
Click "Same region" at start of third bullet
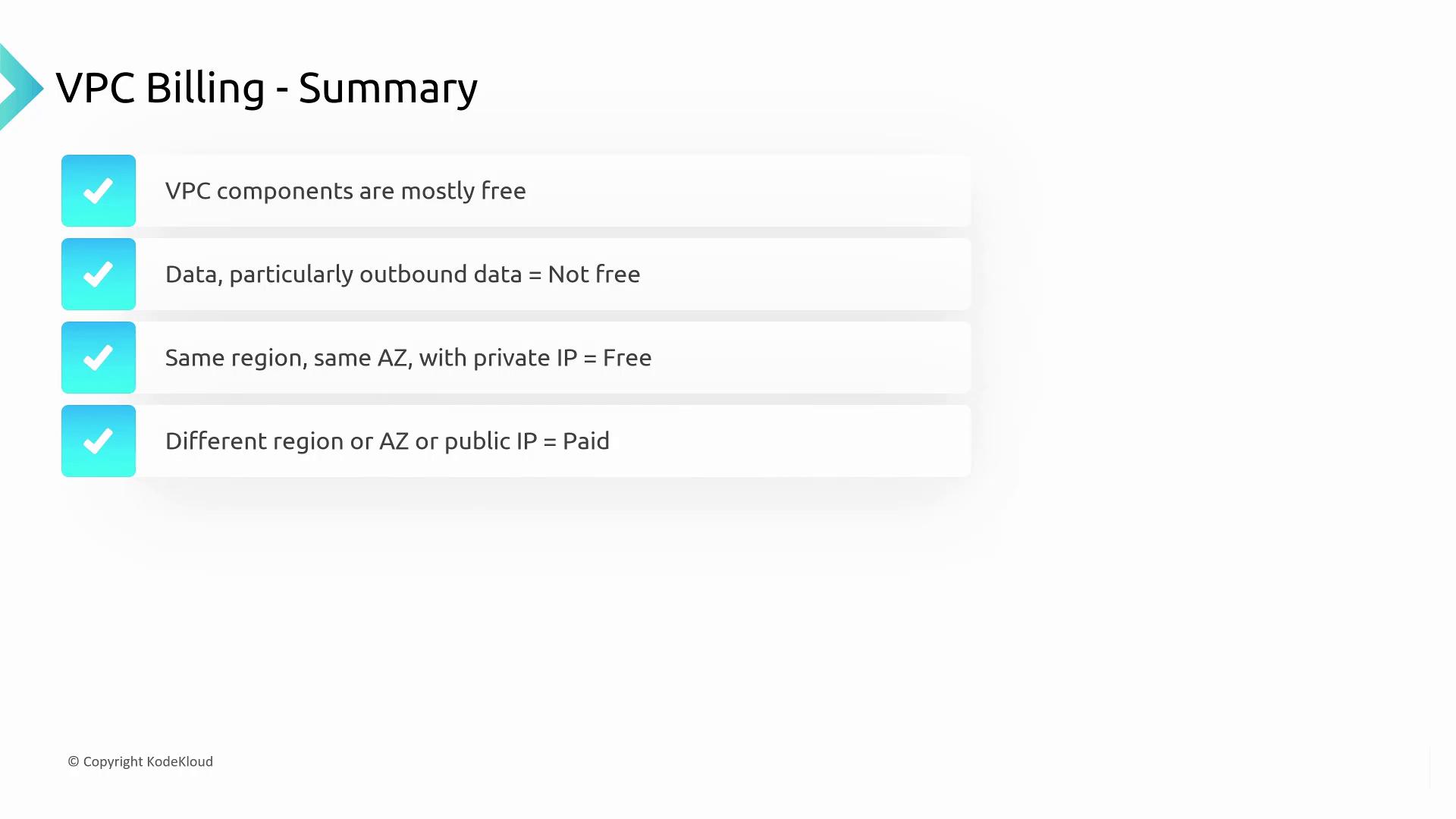click(x=236, y=358)
